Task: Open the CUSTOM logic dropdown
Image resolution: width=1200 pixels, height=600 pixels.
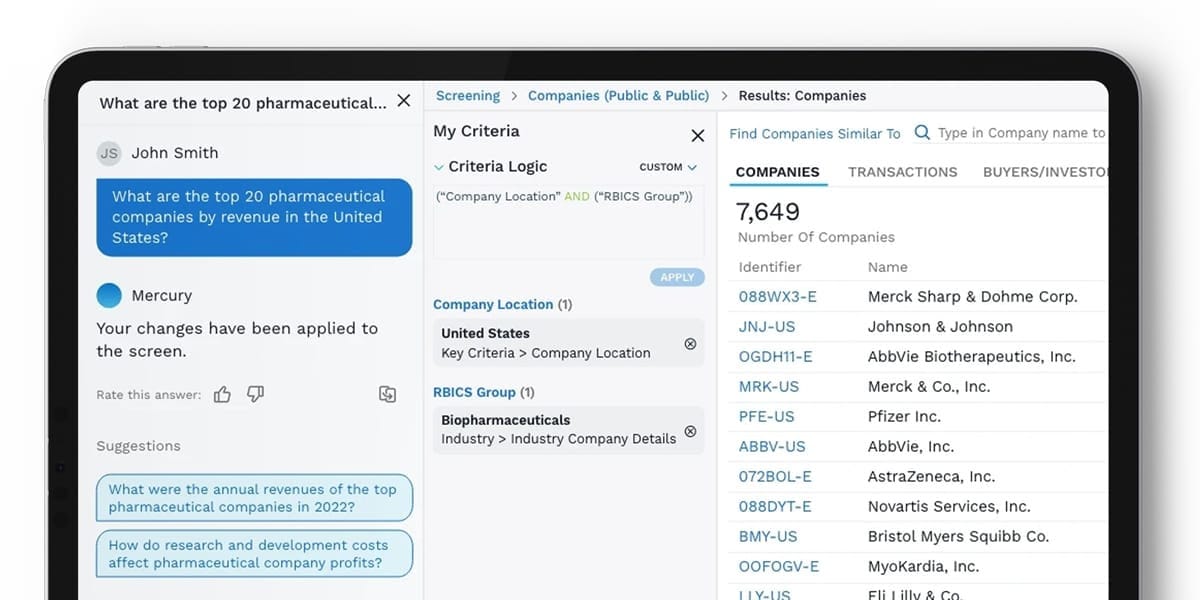Action: tap(668, 167)
